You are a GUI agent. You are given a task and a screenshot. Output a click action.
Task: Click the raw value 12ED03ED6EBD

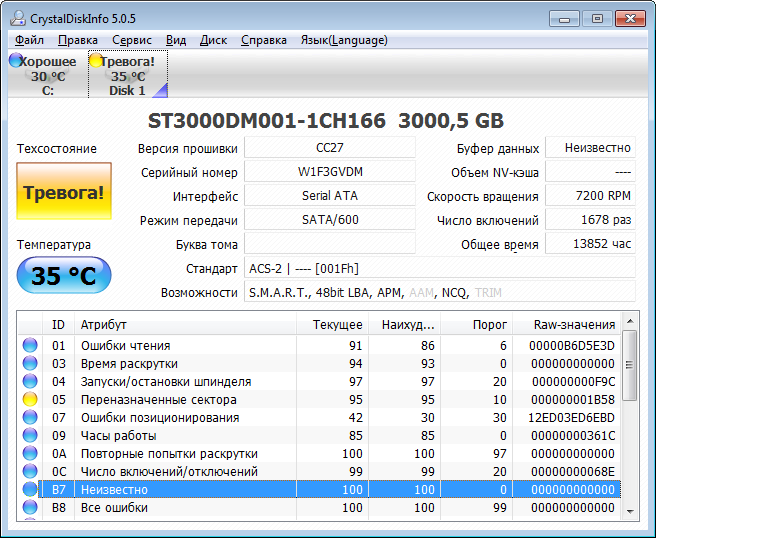(x=571, y=418)
